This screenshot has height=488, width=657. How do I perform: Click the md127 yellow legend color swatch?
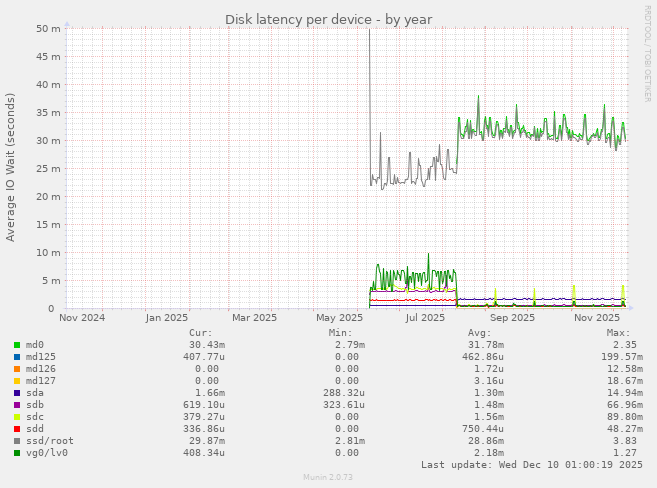17,381
